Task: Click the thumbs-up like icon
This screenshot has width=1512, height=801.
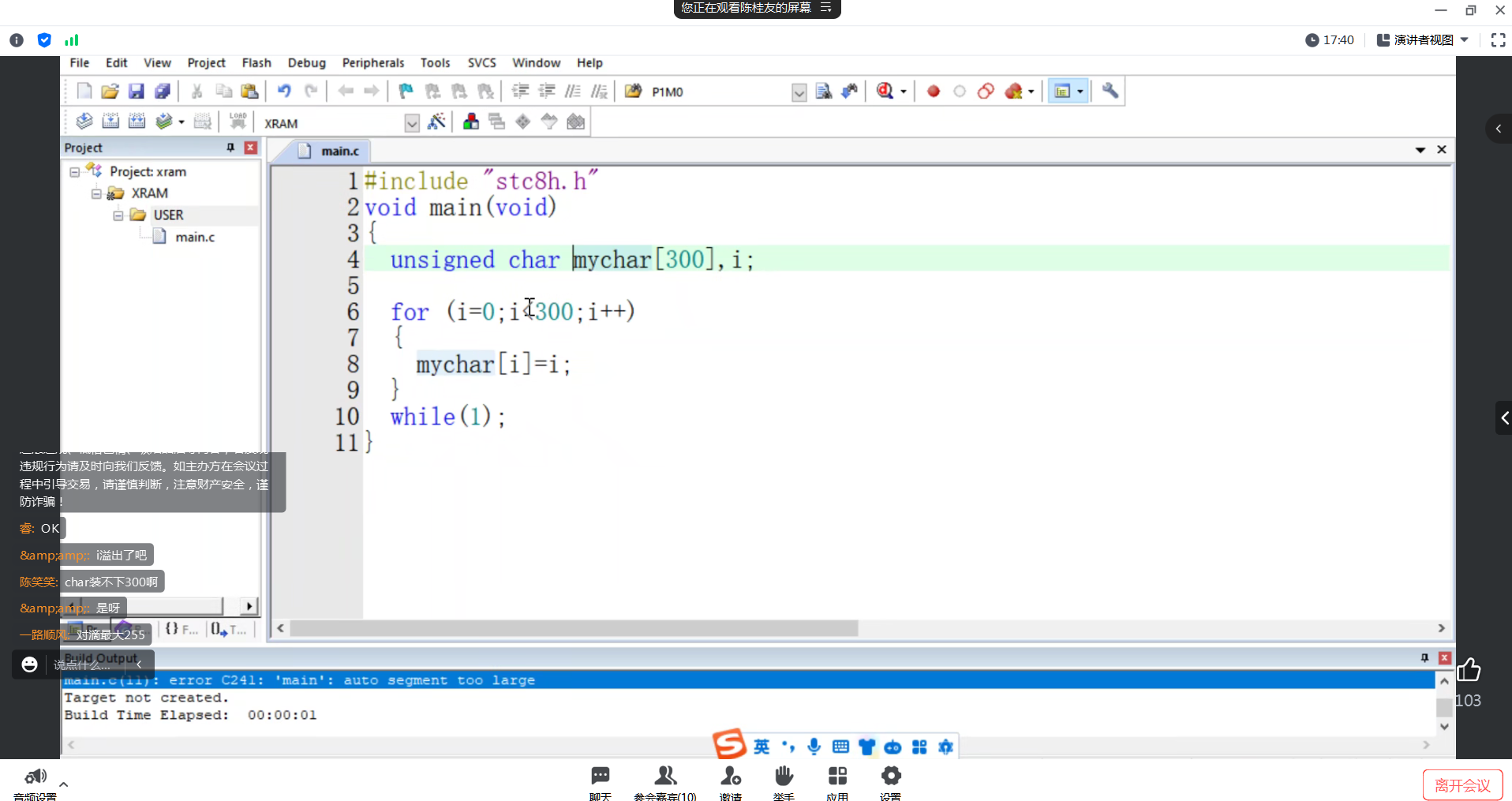Action: click(1468, 670)
